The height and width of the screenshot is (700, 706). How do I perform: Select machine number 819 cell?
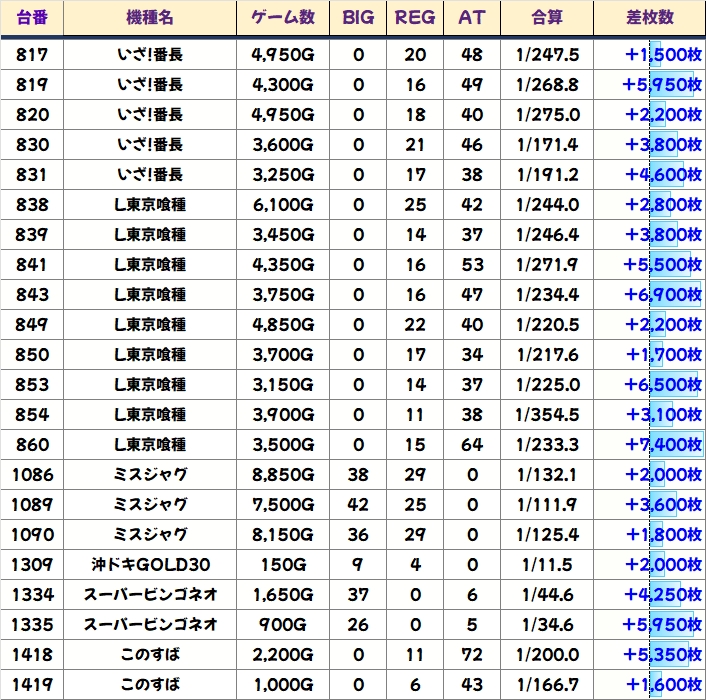coord(32,85)
